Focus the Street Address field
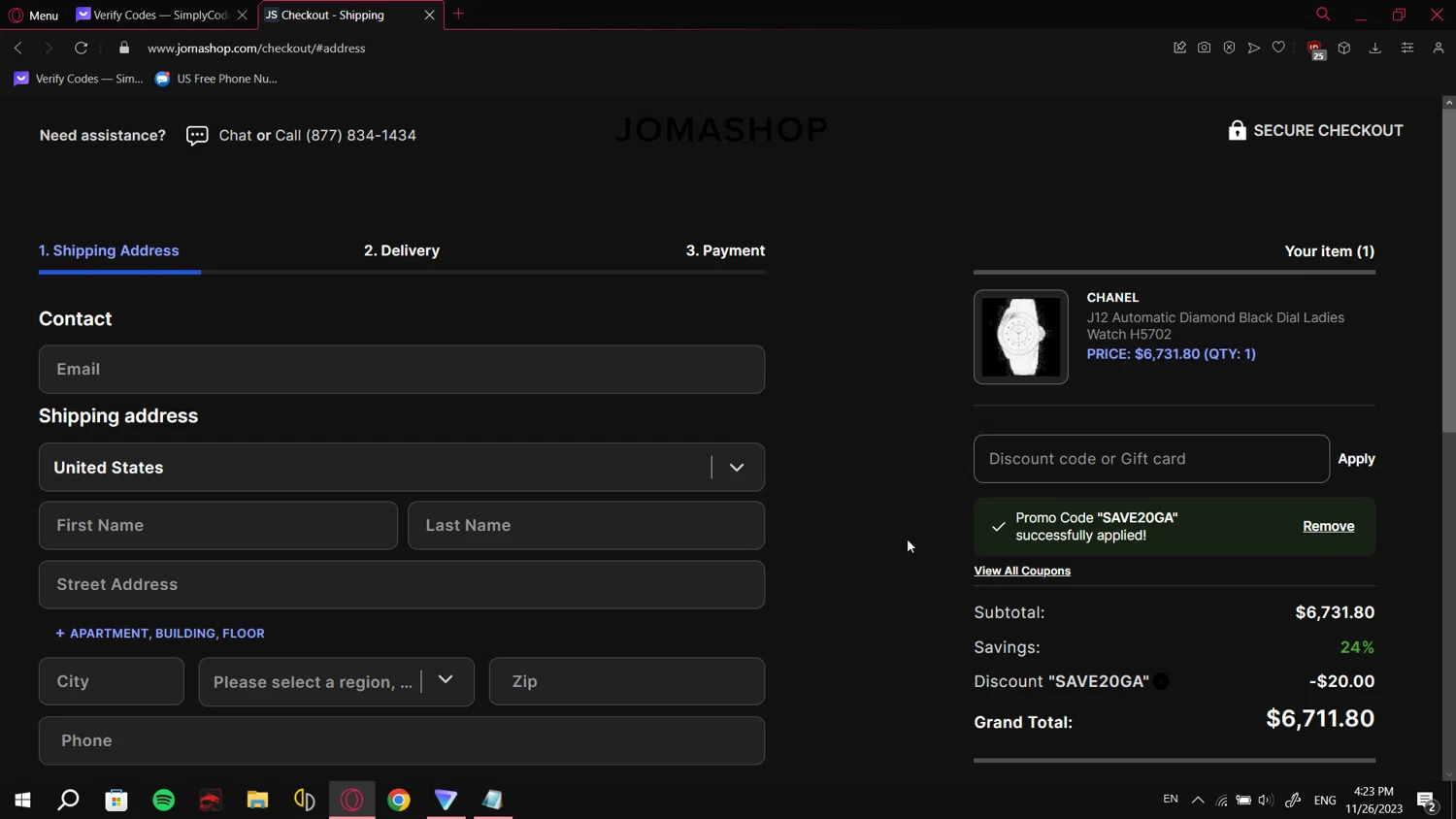Viewport: 1456px width, 819px height. [x=402, y=584]
